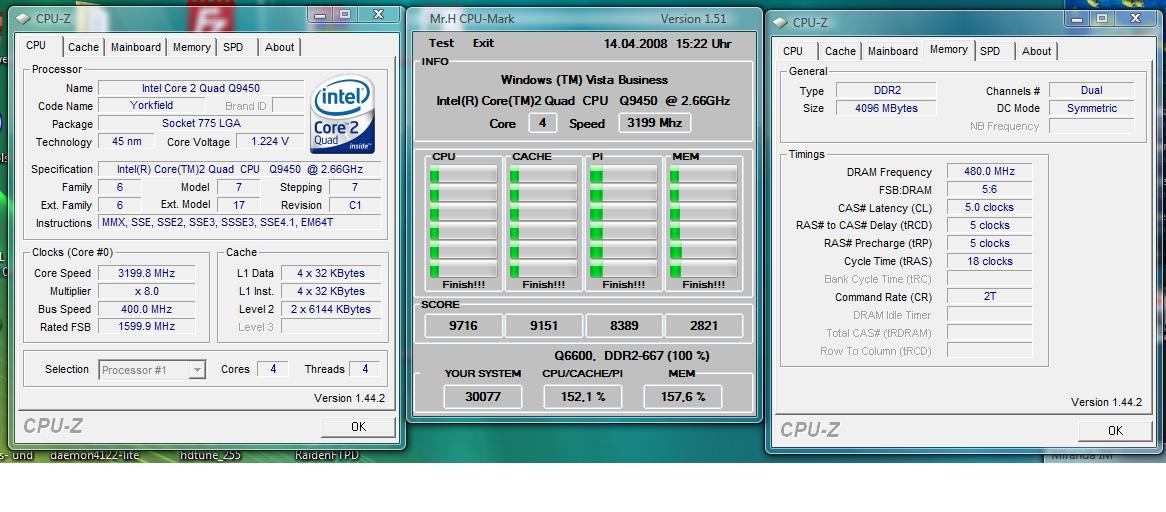Click processor name Intel Core 2 Quad Q9450
The image size is (1166, 512).
(201, 88)
